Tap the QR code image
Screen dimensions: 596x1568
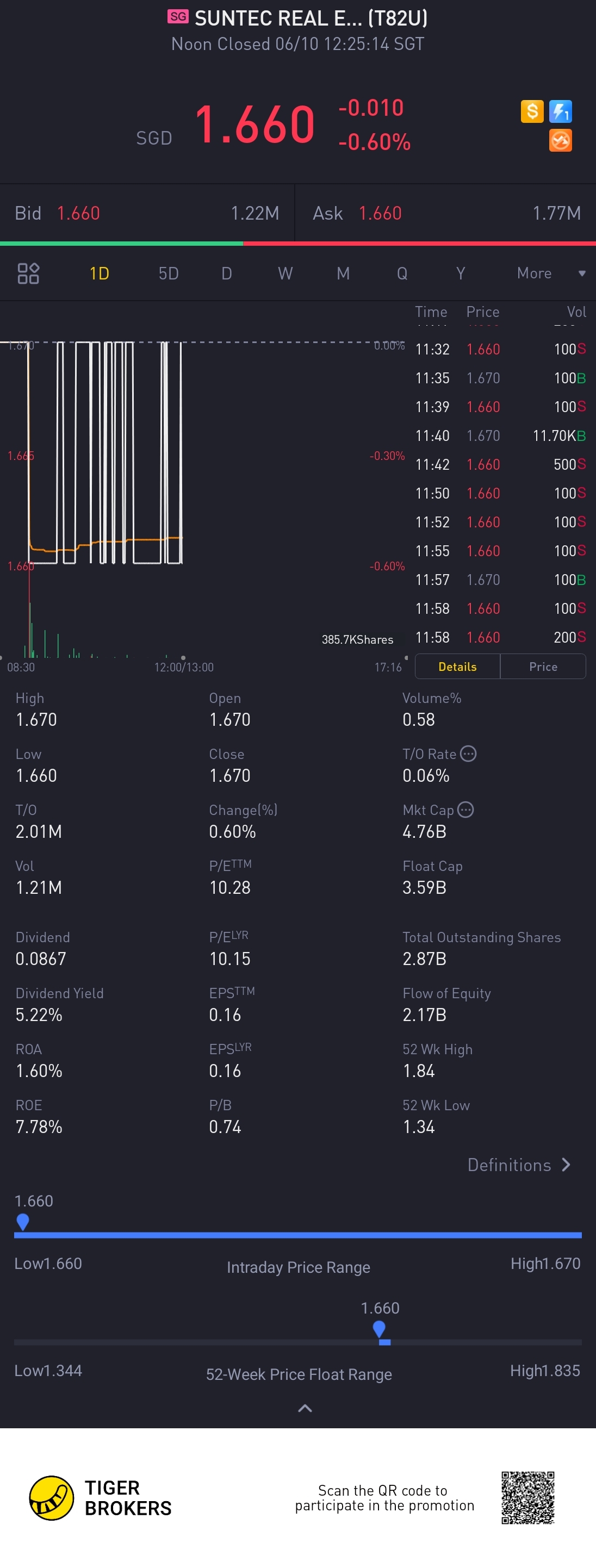528,1497
